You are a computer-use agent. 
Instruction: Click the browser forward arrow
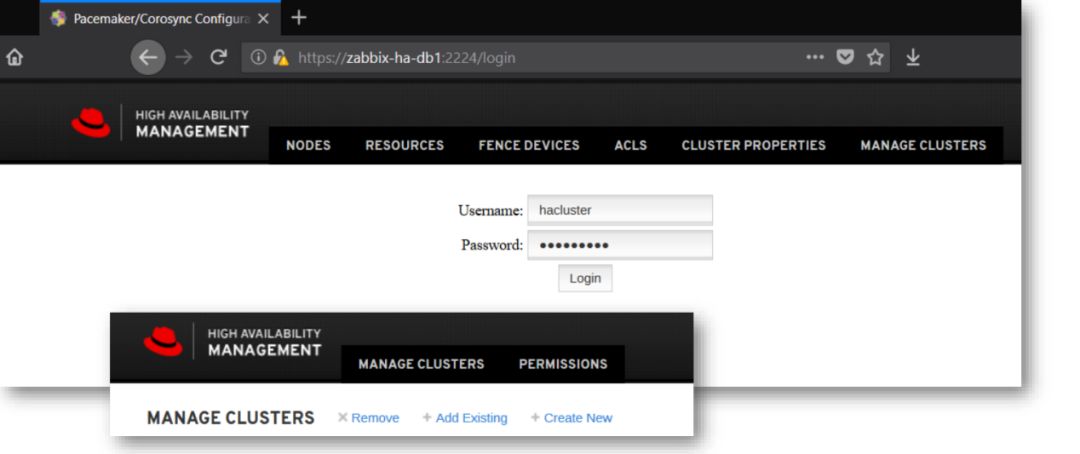(x=184, y=57)
